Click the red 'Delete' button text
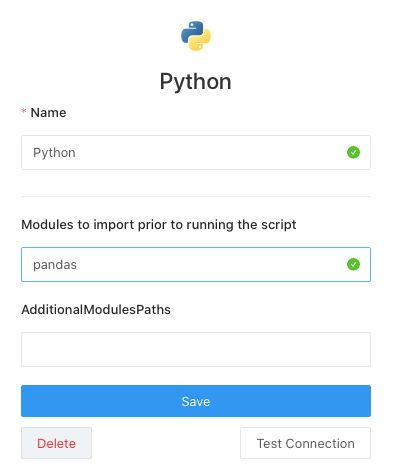The height and width of the screenshot is (475, 400). pyautogui.click(x=56, y=444)
